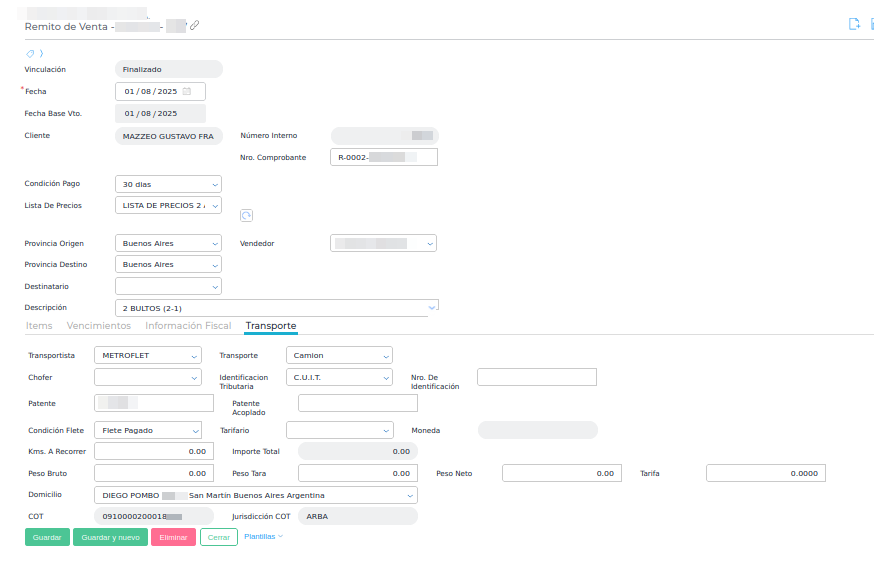
Task: Open the calendar picker in the Fecha field
Action: pyautogui.click(x=187, y=92)
